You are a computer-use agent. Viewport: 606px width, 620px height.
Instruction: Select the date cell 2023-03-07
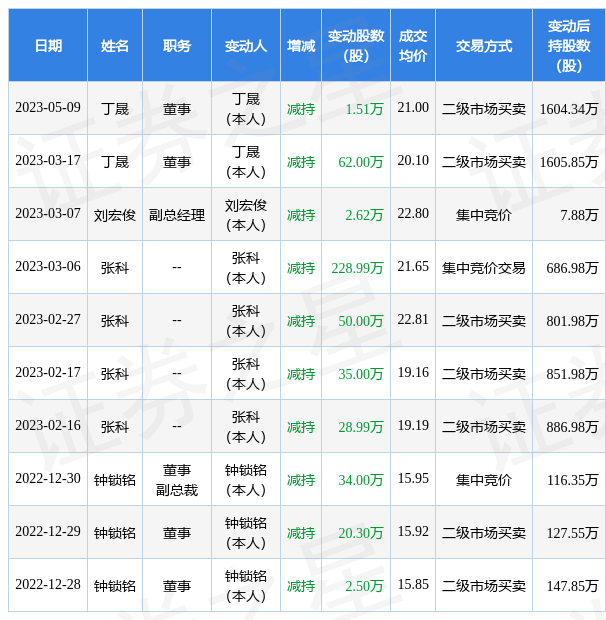point(48,214)
